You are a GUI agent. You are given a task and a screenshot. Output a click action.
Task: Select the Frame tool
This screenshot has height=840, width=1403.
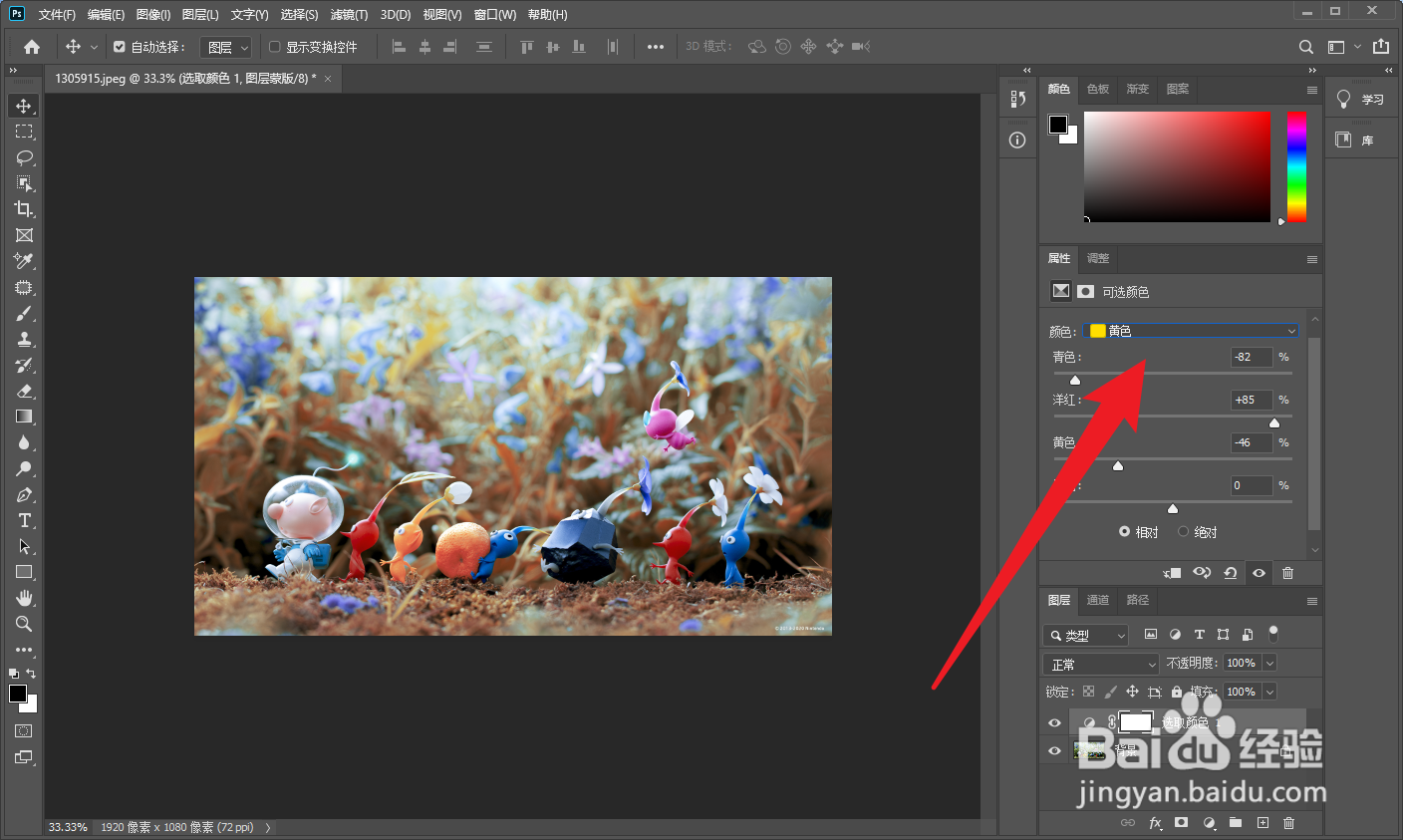tap(24, 235)
